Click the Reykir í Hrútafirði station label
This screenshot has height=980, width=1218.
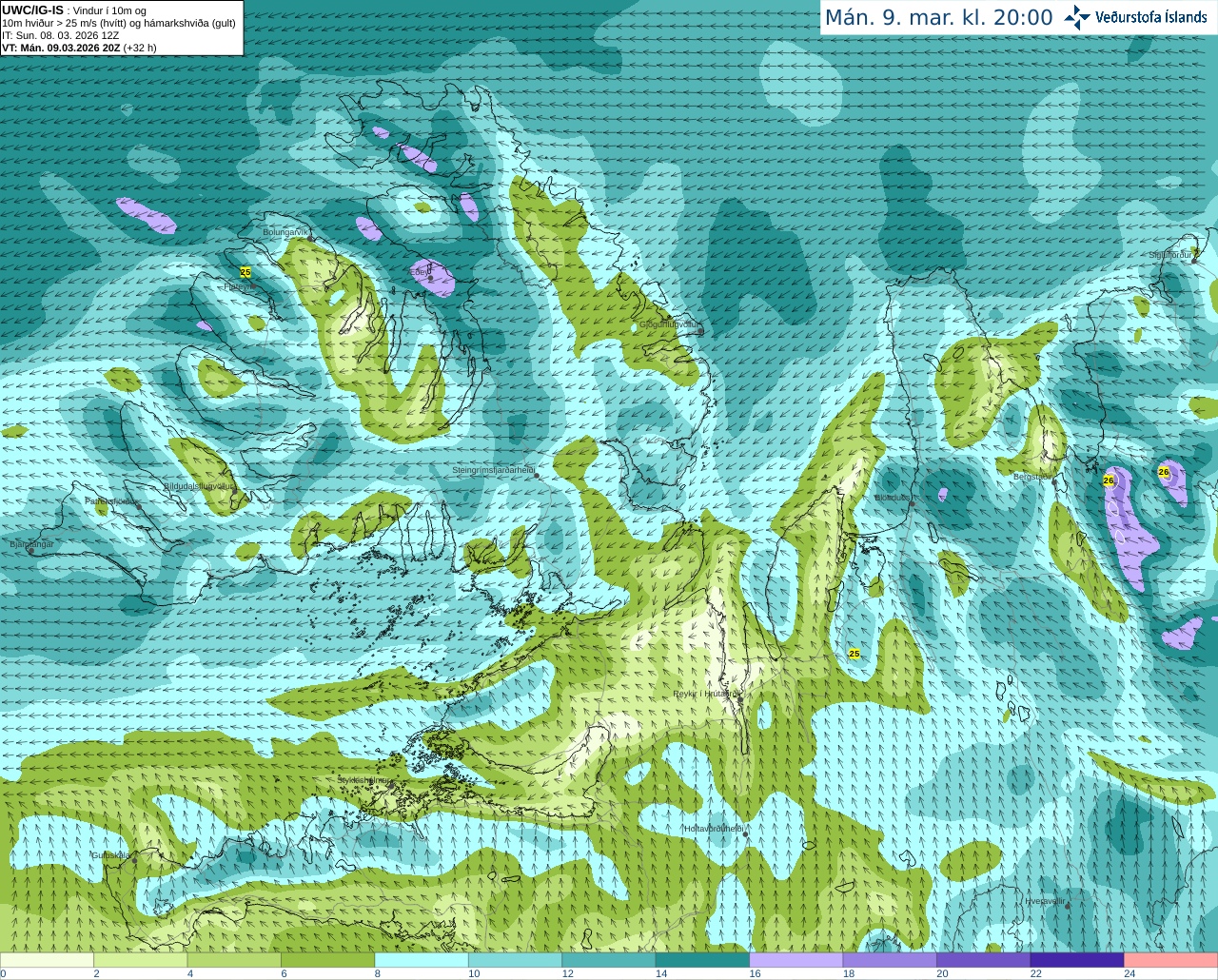pos(706,694)
